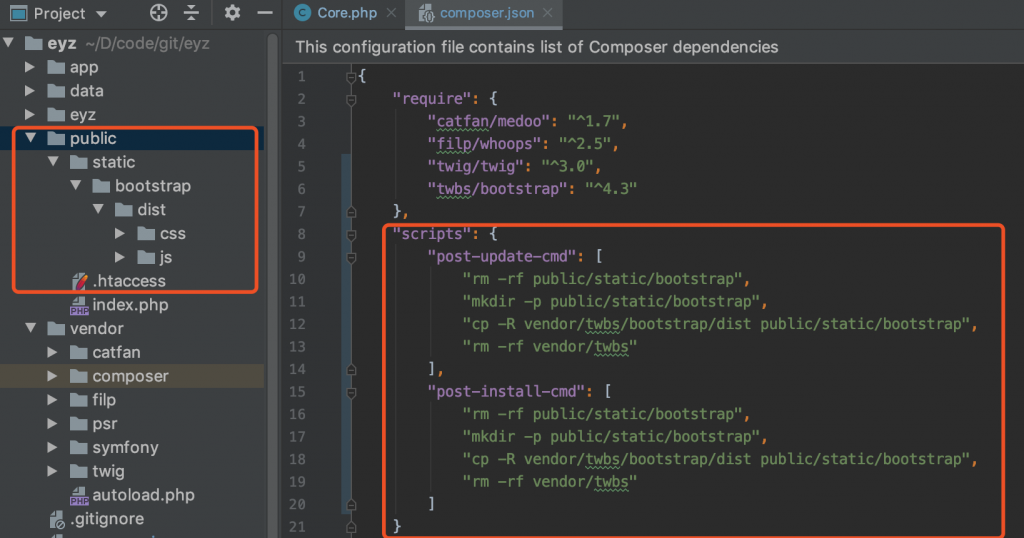1024x538 pixels.
Task: Collapse the static folder
Action: [54, 161]
